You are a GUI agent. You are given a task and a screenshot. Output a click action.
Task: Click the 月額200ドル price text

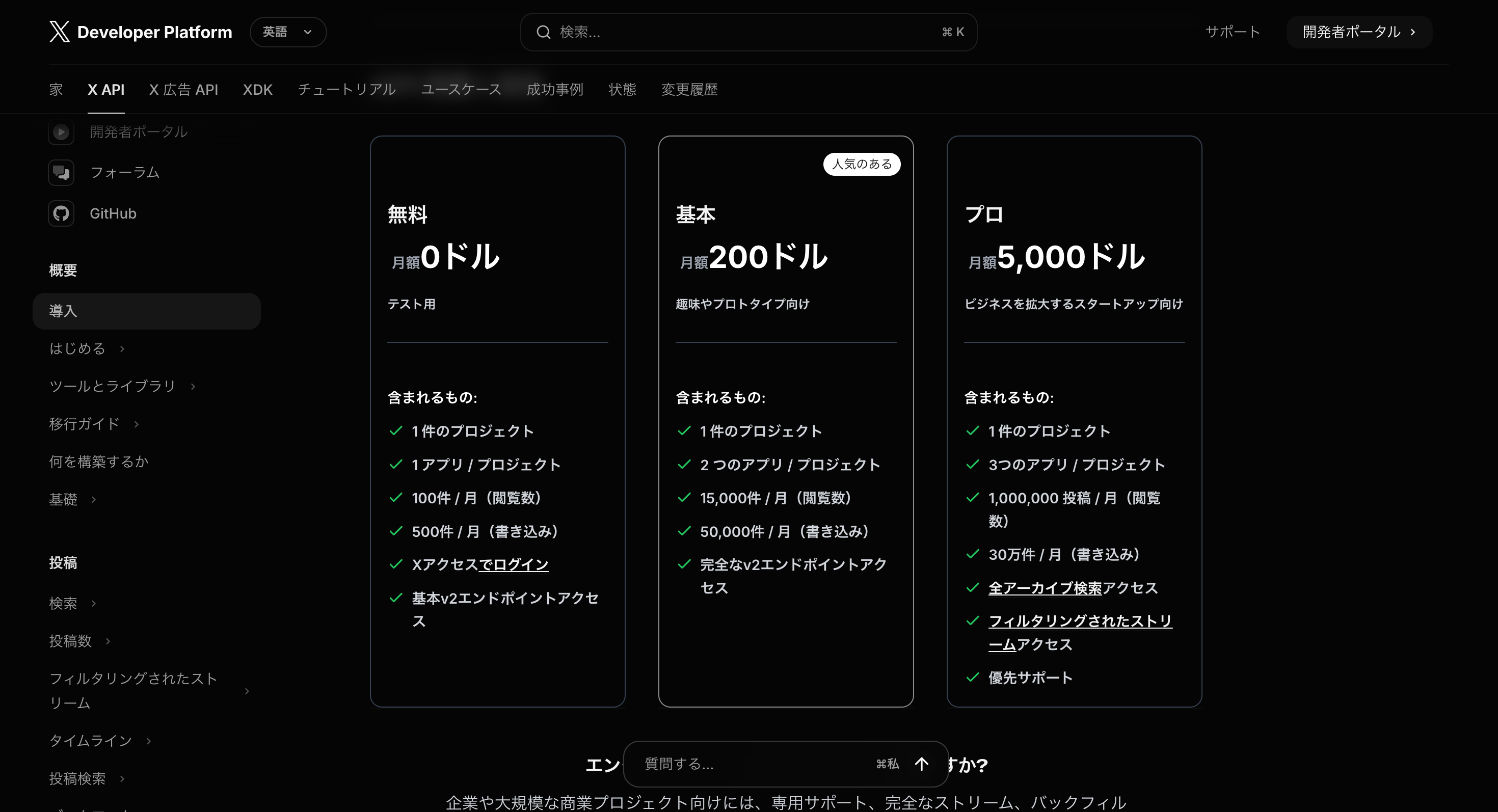[754, 257]
